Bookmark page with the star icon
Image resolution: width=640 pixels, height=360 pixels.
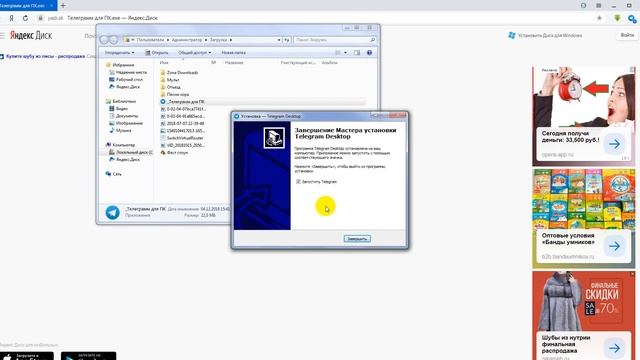point(599,18)
